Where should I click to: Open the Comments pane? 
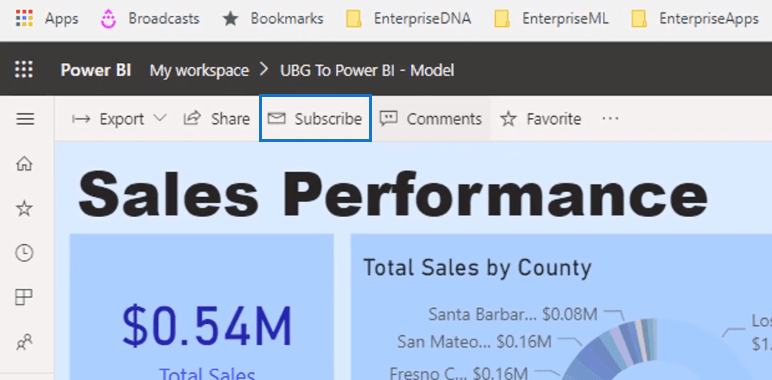tap(431, 119)
